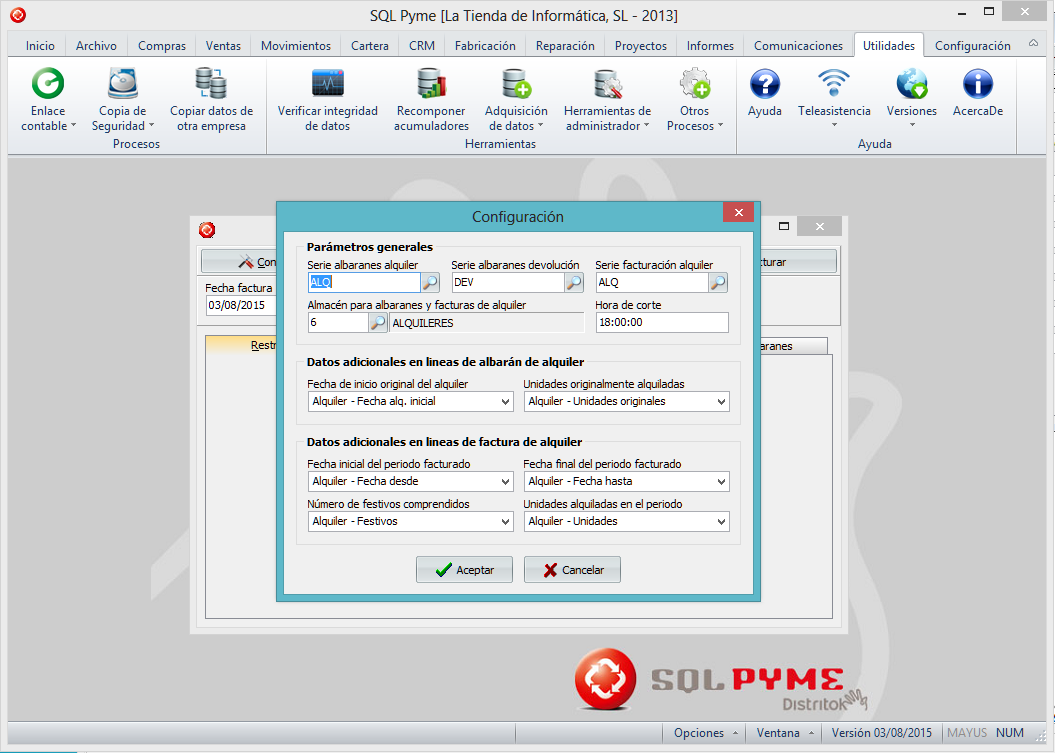Open Herramientas de administrador

click(x=607, y=84)
